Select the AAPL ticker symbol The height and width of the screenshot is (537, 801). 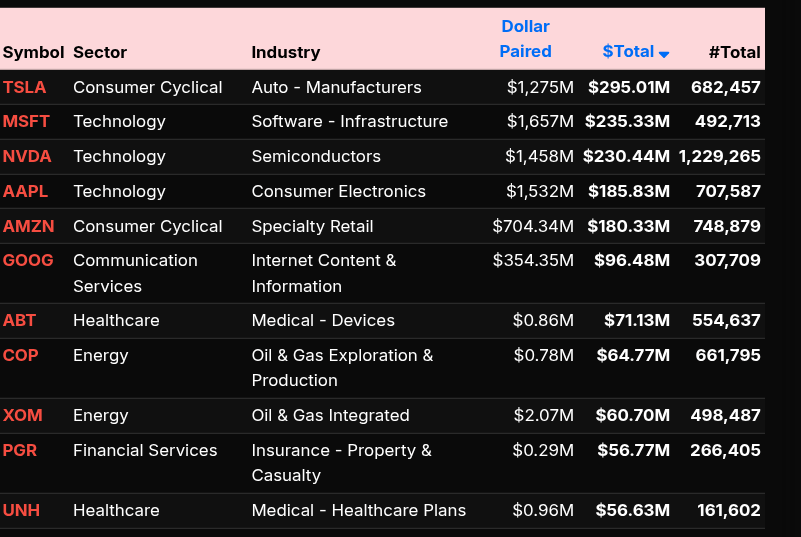pyautogui.click(x=25, y=191)
